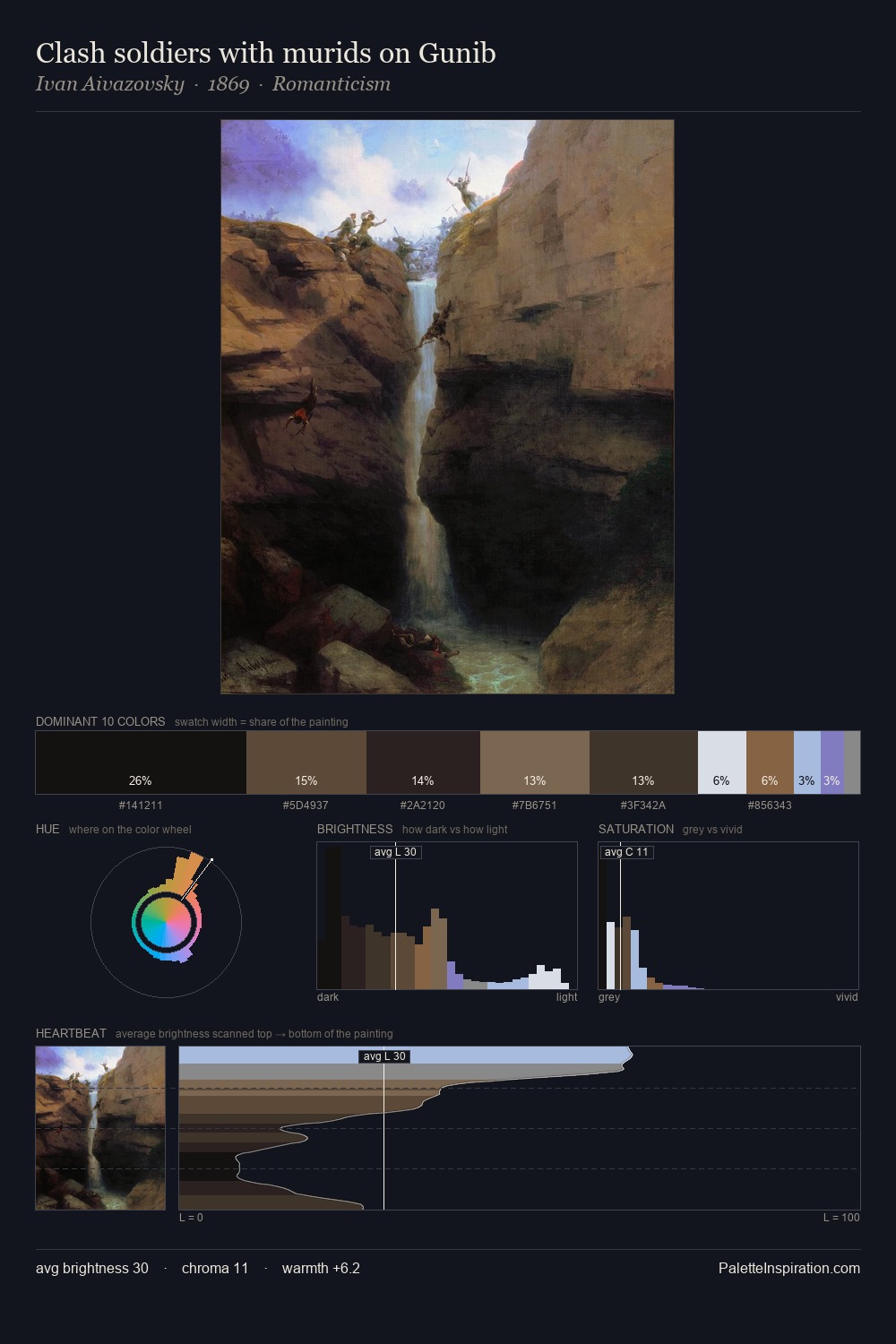
Task: Select the 13% swatch #3F342A
Action: click(x=643, y=762)
